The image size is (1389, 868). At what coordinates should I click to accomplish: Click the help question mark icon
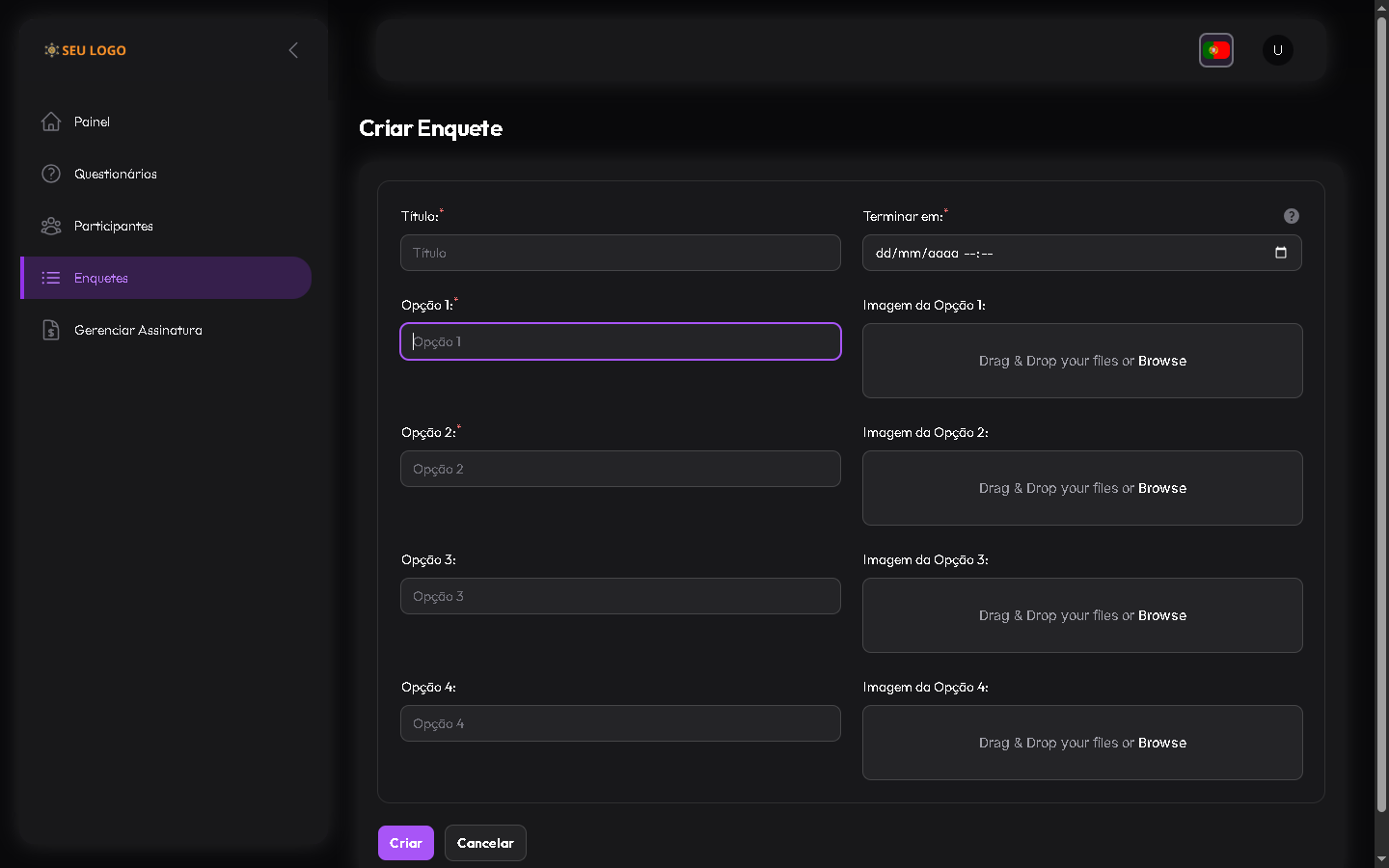(1291, 216)
